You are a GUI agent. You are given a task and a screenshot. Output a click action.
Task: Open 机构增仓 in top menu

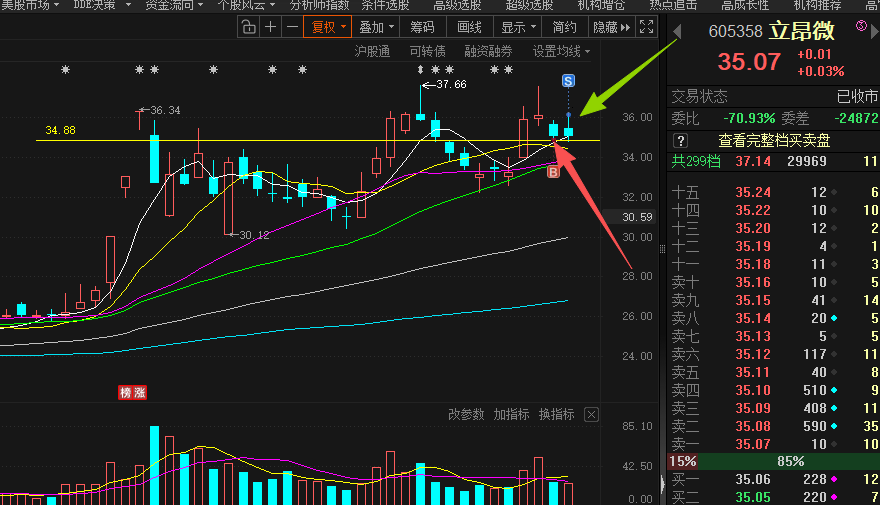point(601,6)
